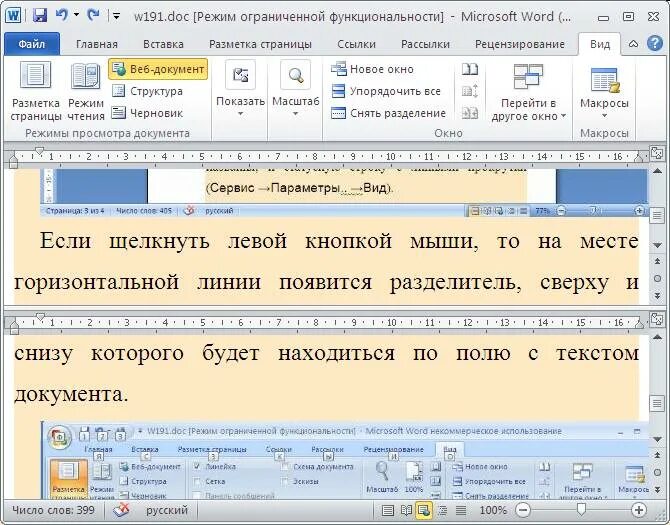
Task: Open the proofing errors icon in status bar
Action: coord(121,510)
